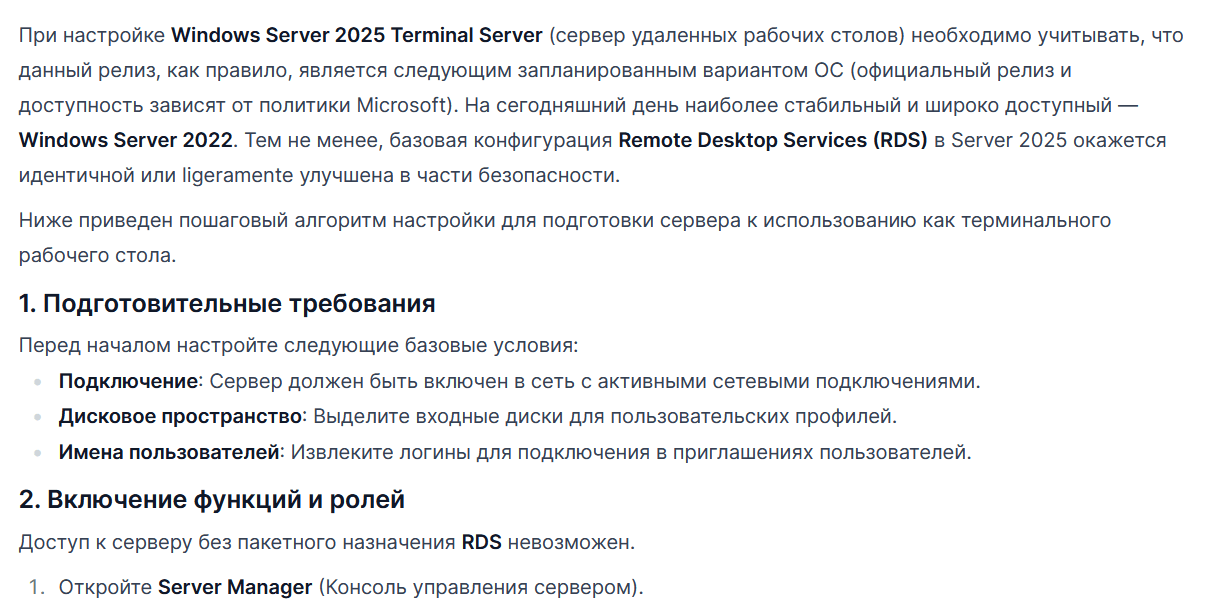Click the line Перед началом настройте следующие

[299, 346]
